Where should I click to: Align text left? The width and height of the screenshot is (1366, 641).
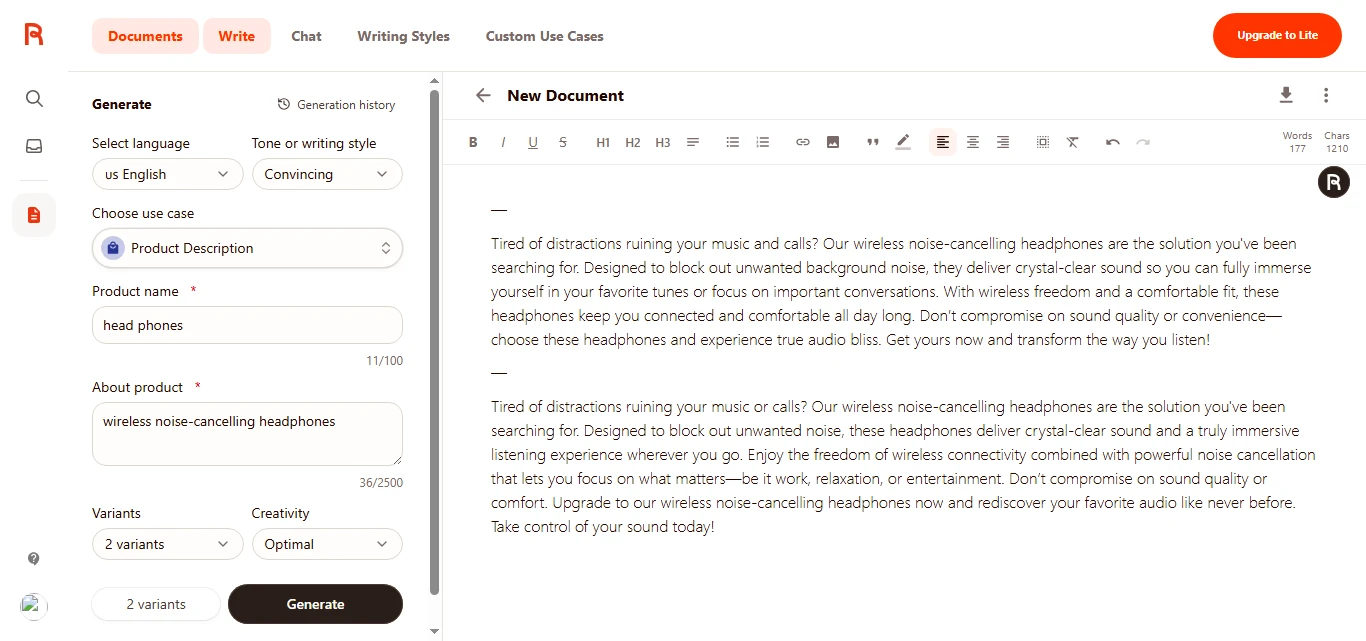pos(943,143)
